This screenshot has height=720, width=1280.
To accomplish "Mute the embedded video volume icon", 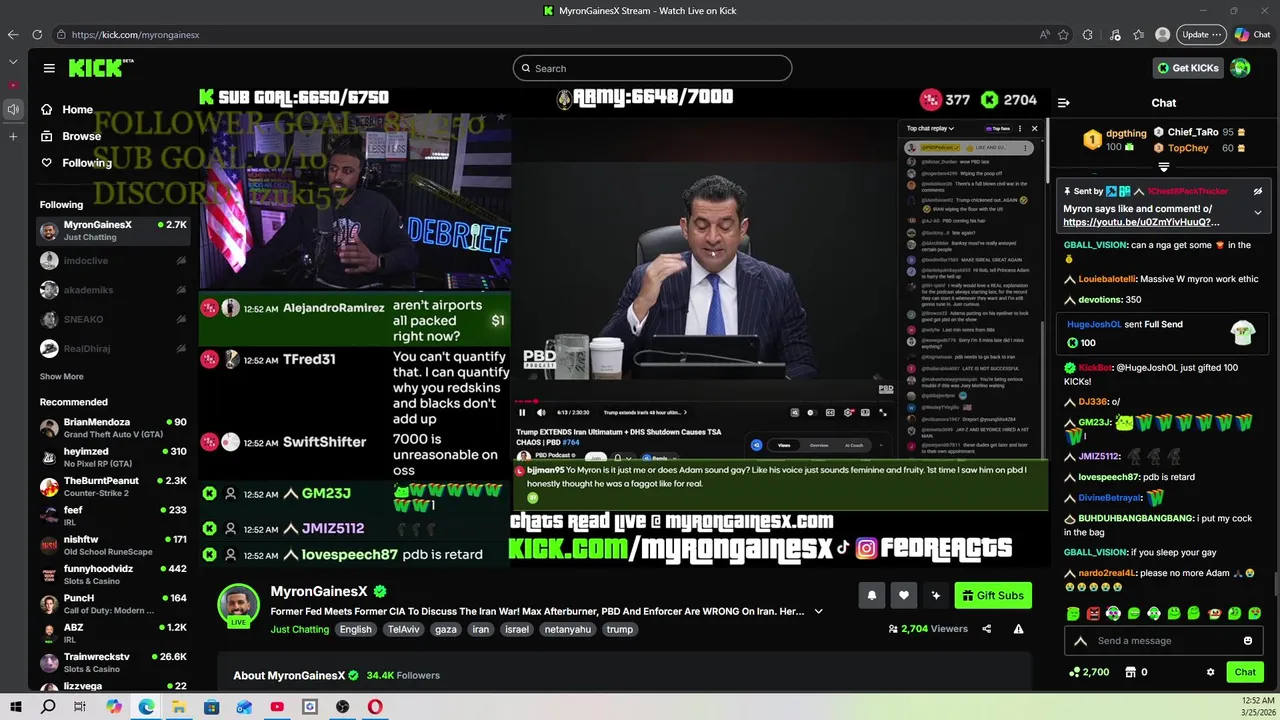I will click(x=541, y=412).
